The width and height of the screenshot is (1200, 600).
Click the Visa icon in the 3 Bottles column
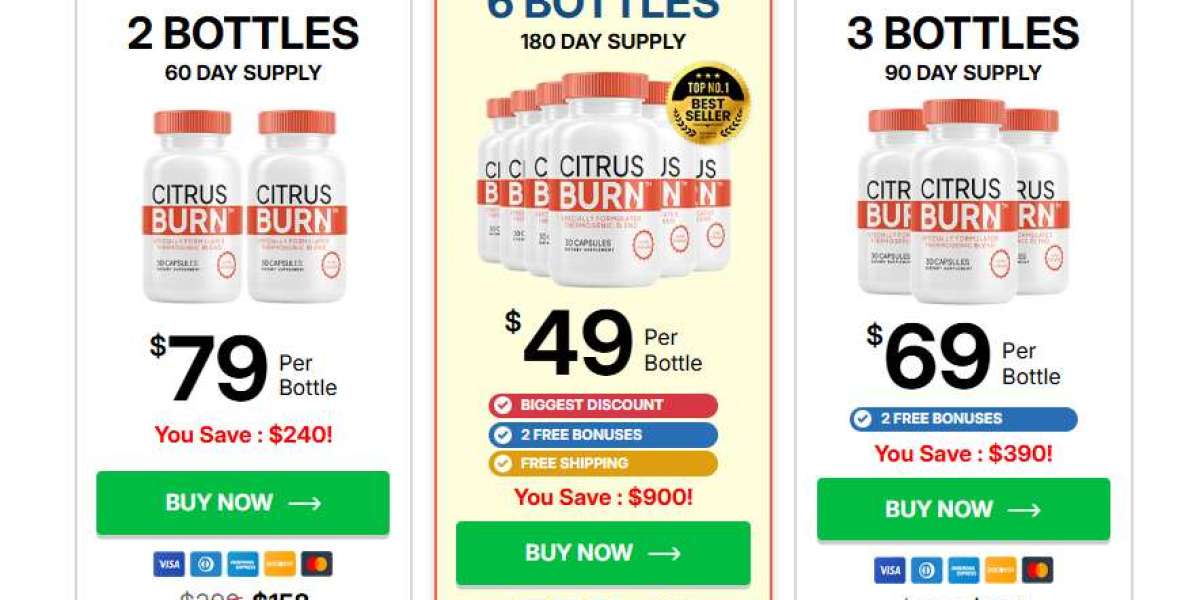click(890, 570)
